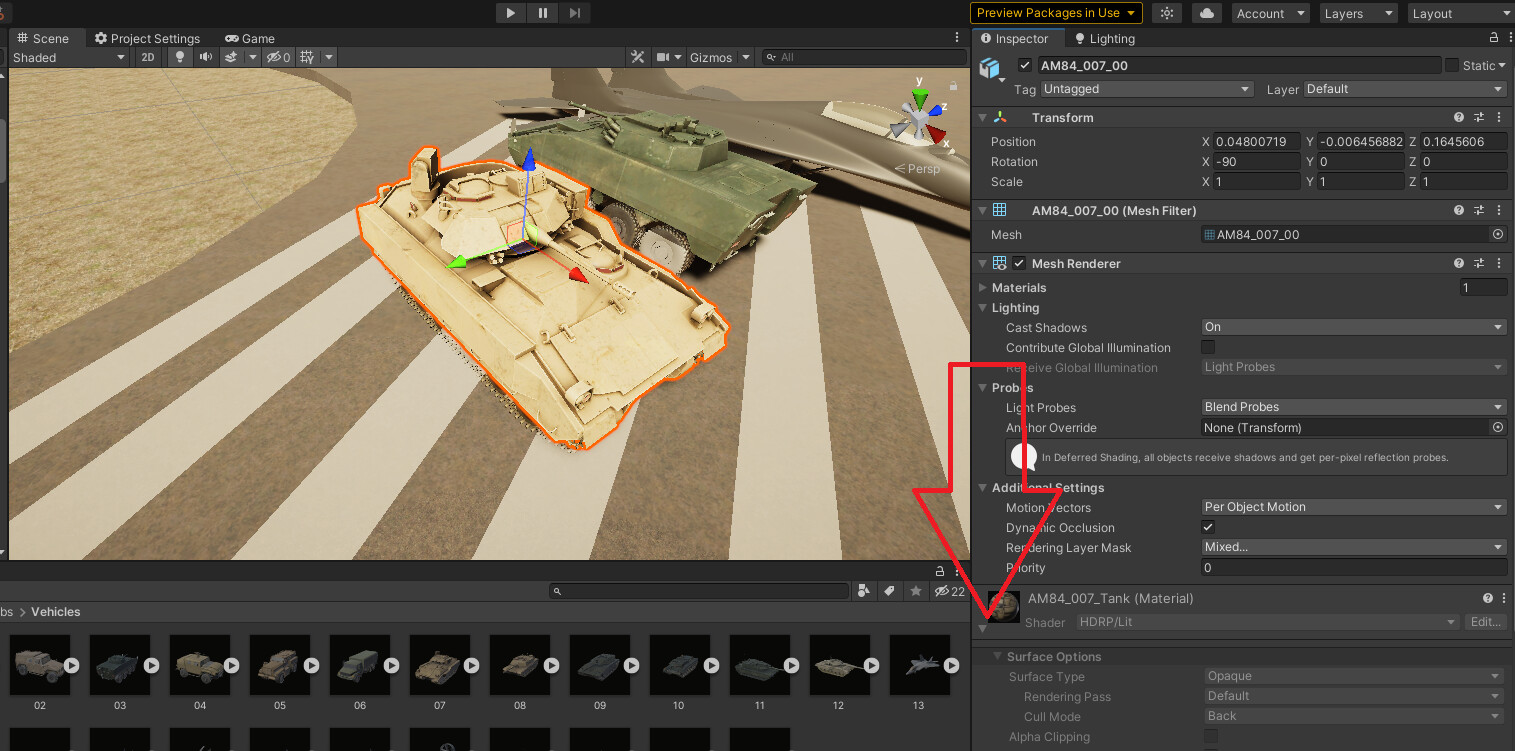
Task: Toggle scene audio icon
Action: [205, 57]
